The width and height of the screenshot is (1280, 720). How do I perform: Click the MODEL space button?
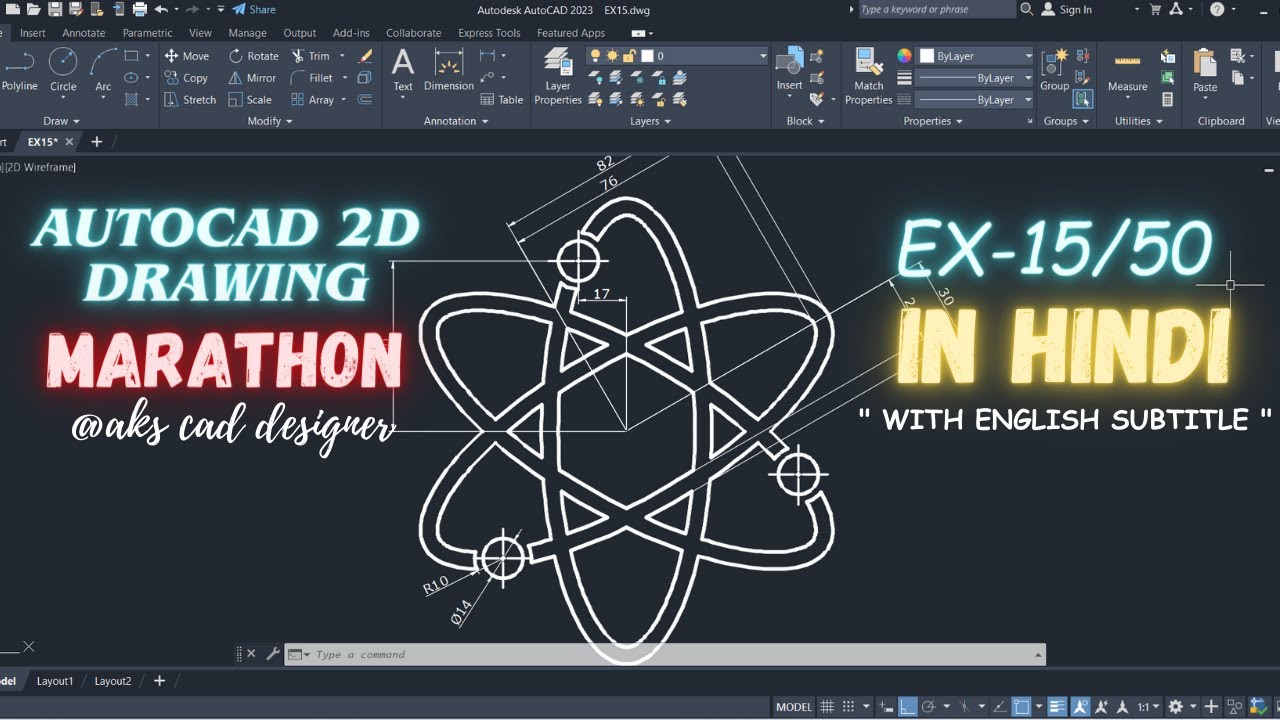click(794, 707)
